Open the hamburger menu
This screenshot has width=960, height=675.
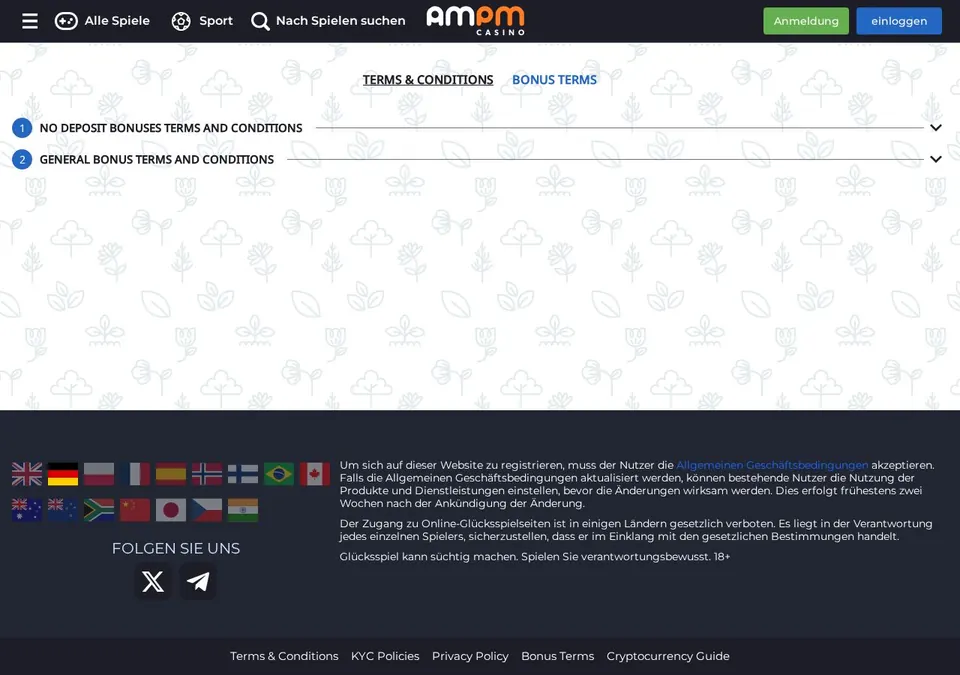[x=29, y=21]
